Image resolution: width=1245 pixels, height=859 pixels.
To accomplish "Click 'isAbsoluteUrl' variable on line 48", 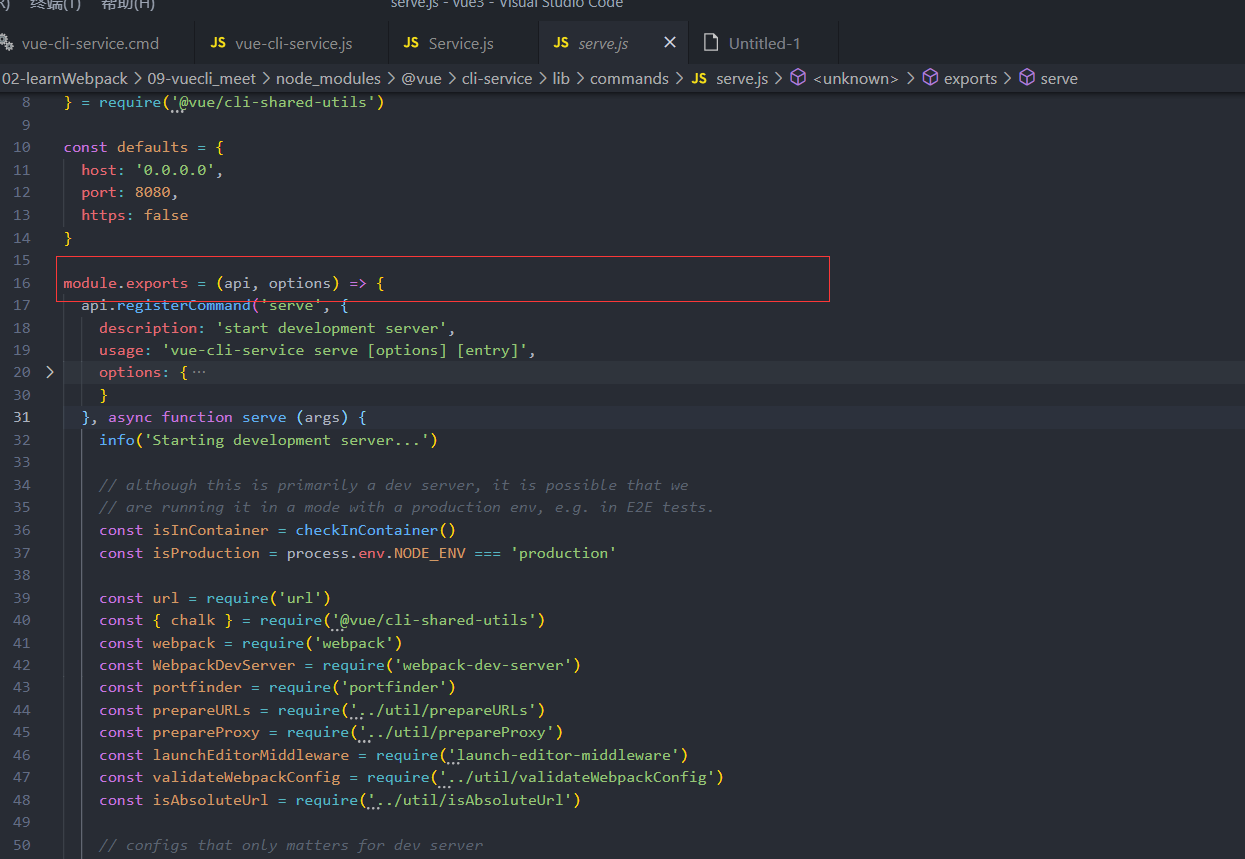I will pyautogui.click(x=211, y=800).
